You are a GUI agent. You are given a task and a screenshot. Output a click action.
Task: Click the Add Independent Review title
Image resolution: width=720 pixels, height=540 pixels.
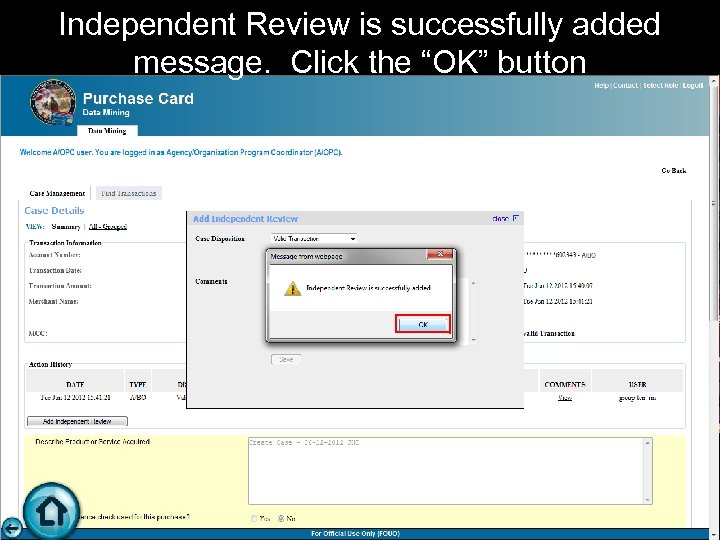(245, 219)
